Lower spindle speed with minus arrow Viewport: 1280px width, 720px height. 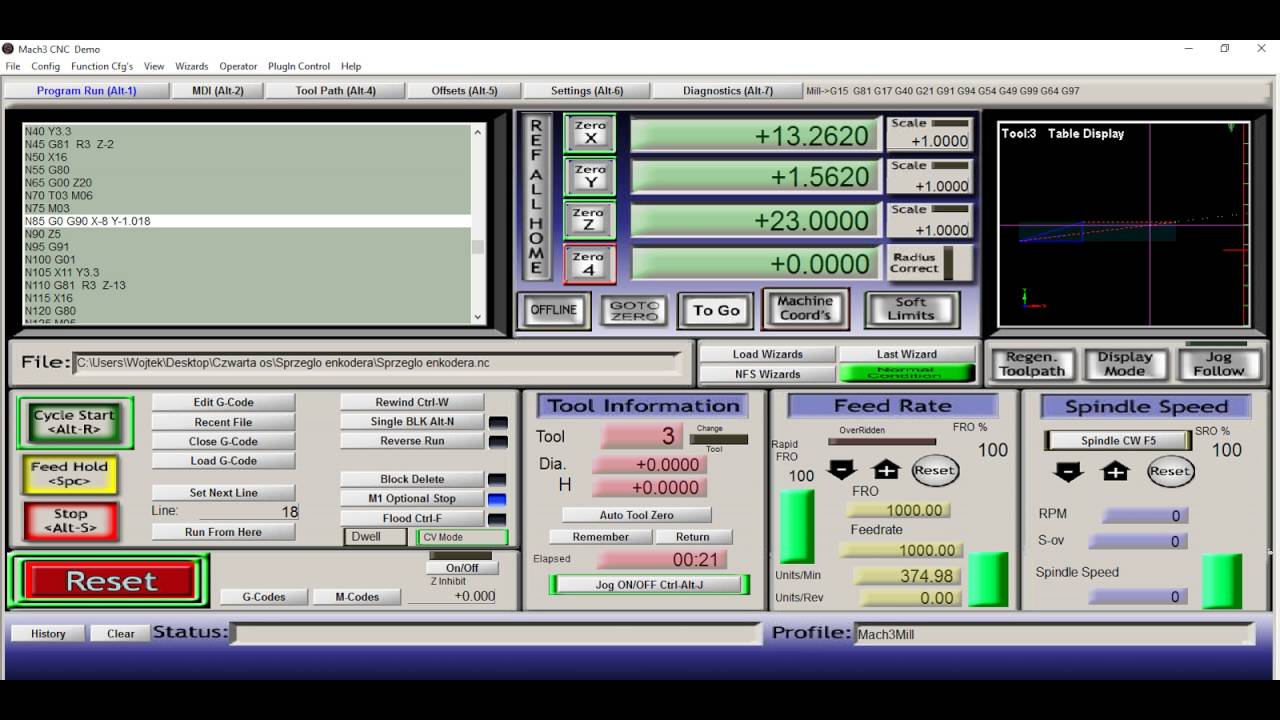tap(1068, 471)
